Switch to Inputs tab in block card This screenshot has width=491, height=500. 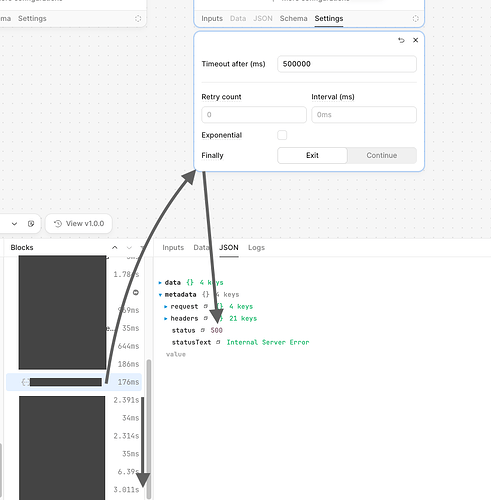pos(212,19)
